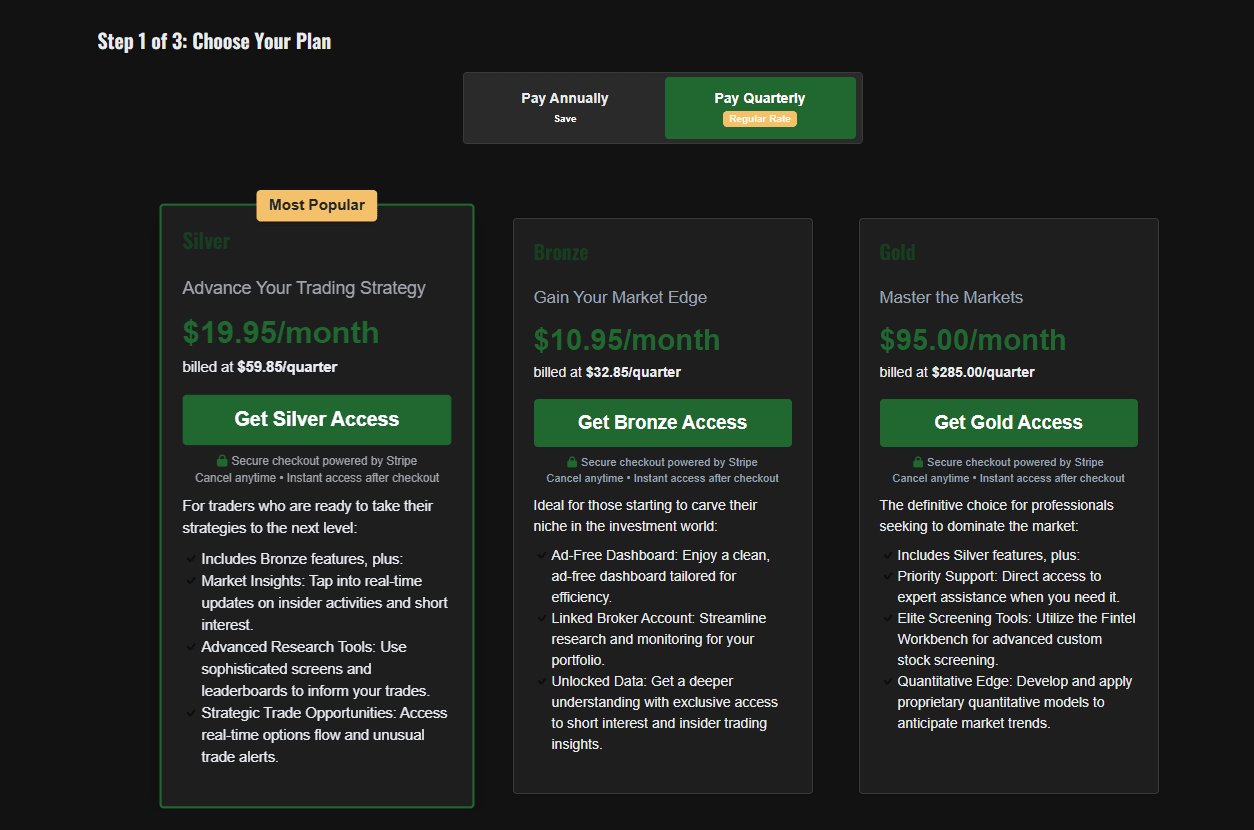Viewport: 1254px width, 830px height.
Task: Click the Get Silver Access button
Action: pyautogui.click(x=316, y=420)
